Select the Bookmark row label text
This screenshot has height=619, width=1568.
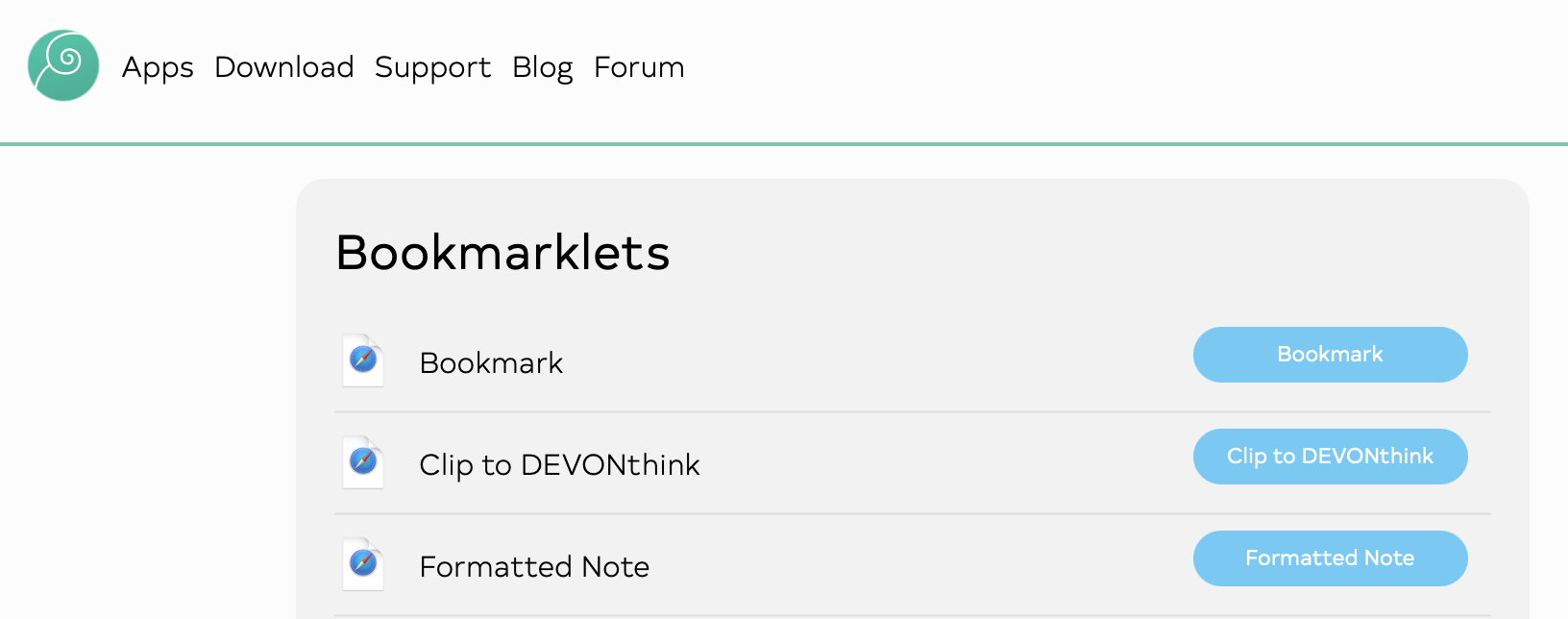[x=491, y=363]
